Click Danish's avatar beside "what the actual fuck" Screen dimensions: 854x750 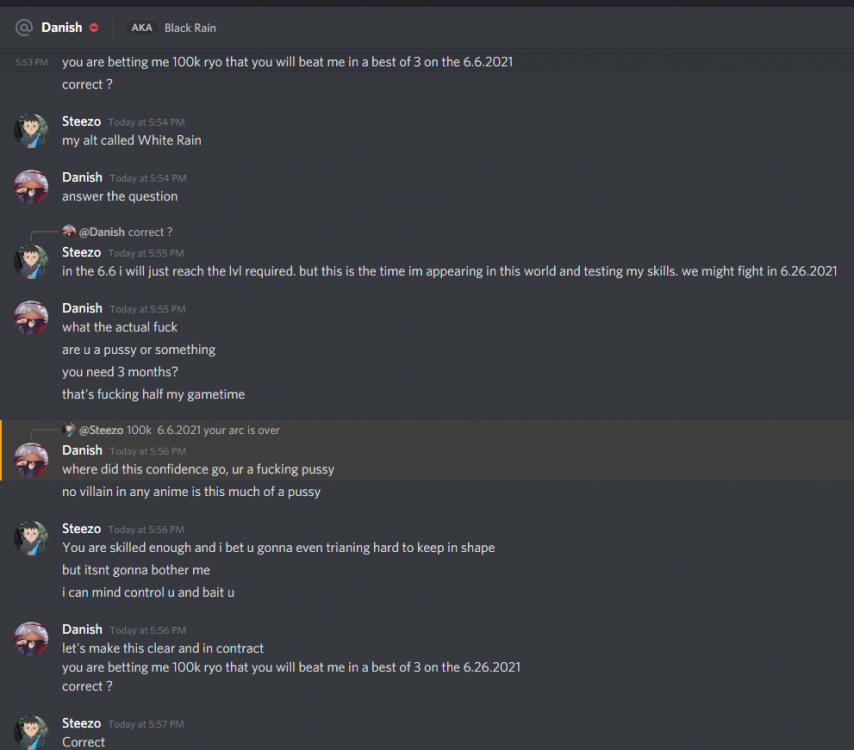tap(31, 318)
